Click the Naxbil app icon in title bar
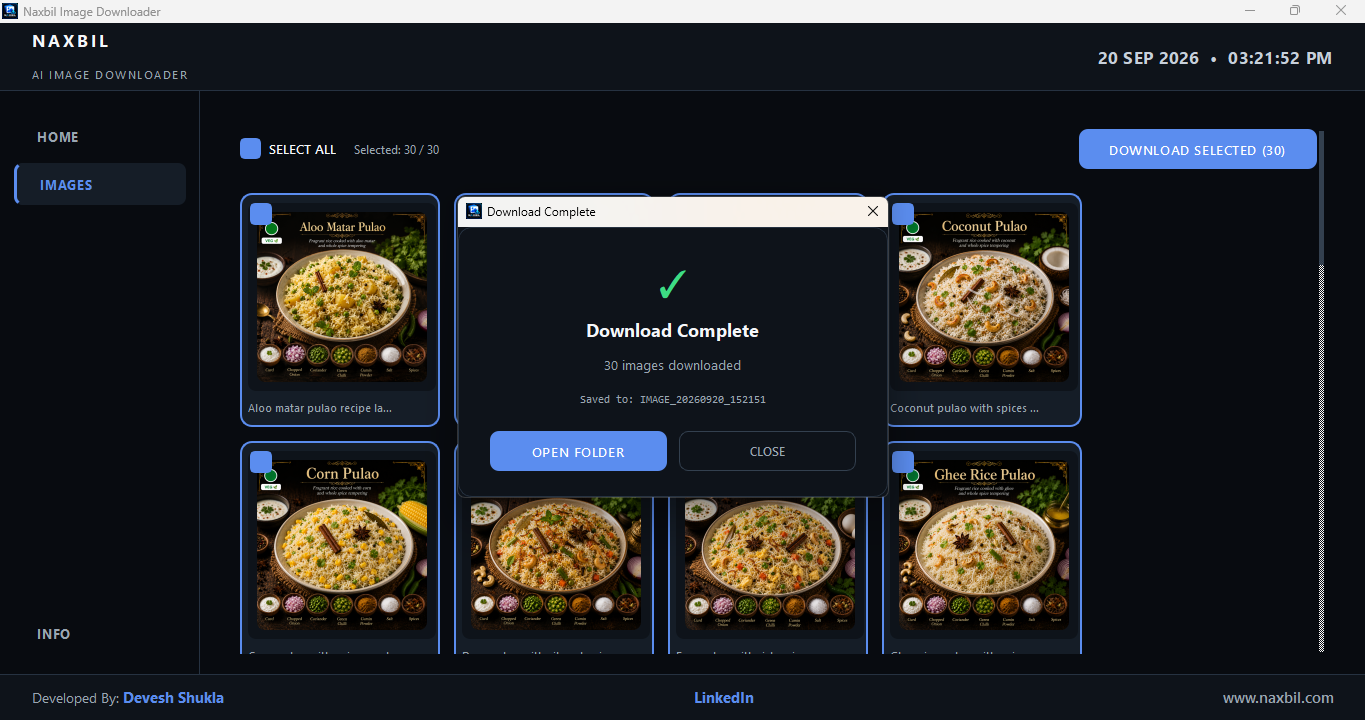 (x=11, y=11)
